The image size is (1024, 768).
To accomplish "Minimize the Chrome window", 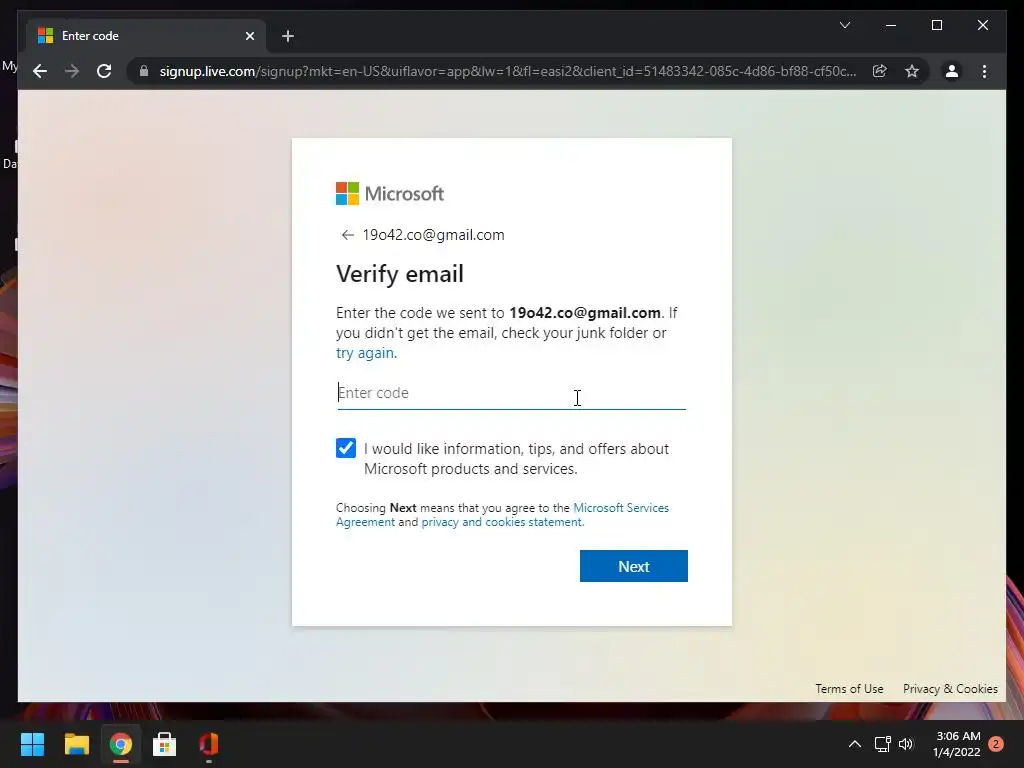I will (x=891, y=25).
